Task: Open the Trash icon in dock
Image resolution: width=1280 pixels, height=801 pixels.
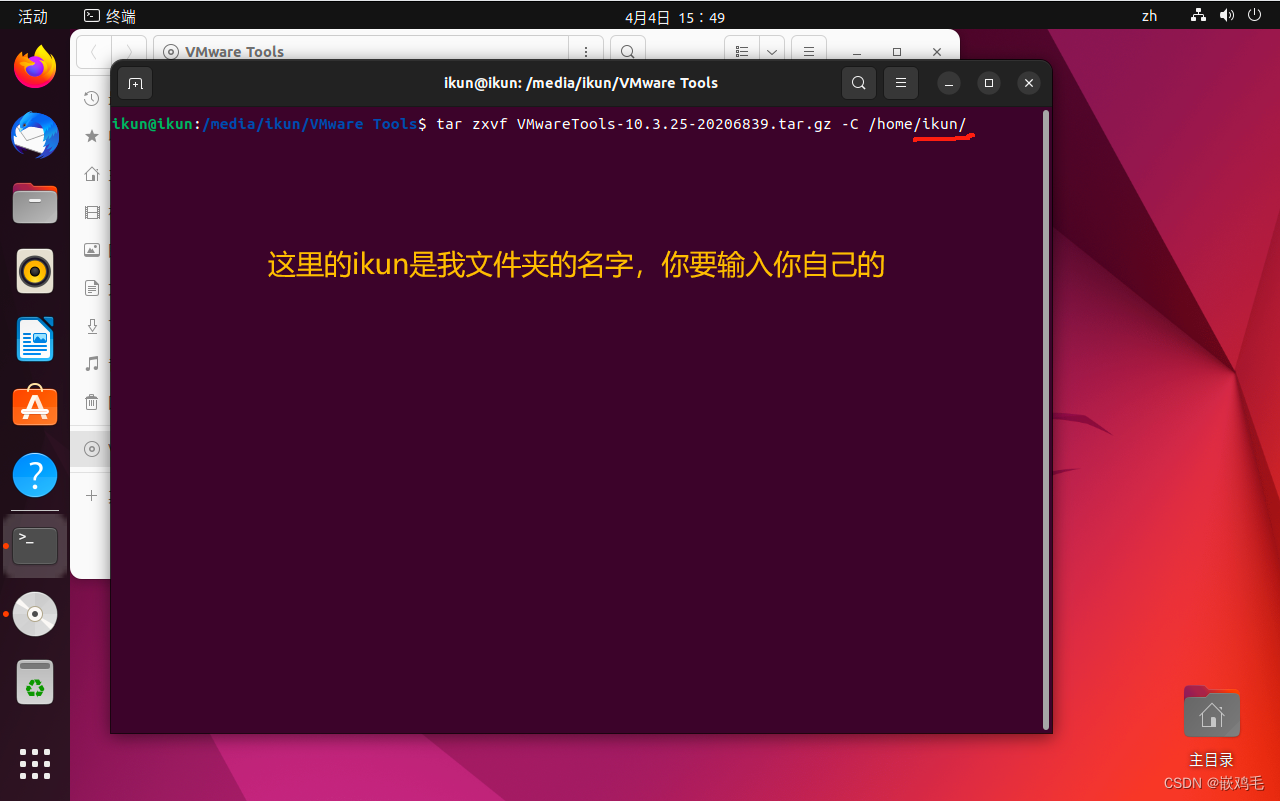Action: click(35, 682)
